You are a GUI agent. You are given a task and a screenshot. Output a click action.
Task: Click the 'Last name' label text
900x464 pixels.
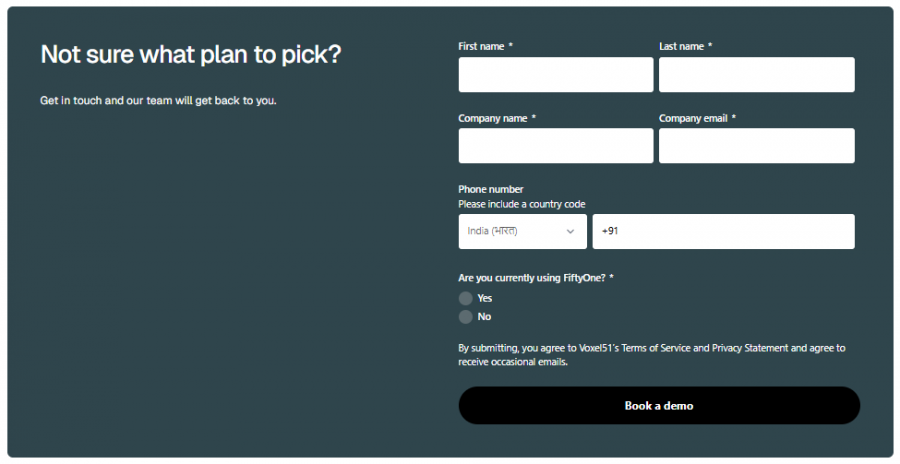coord(681,47)
